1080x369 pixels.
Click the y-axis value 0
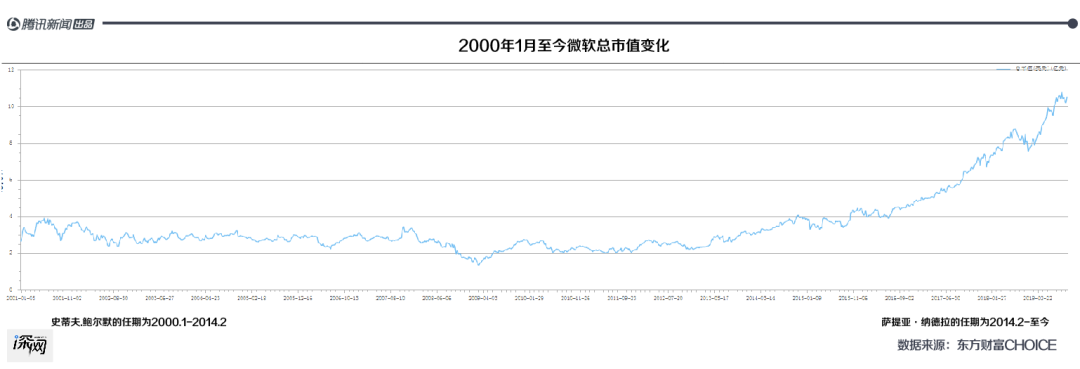10,290
